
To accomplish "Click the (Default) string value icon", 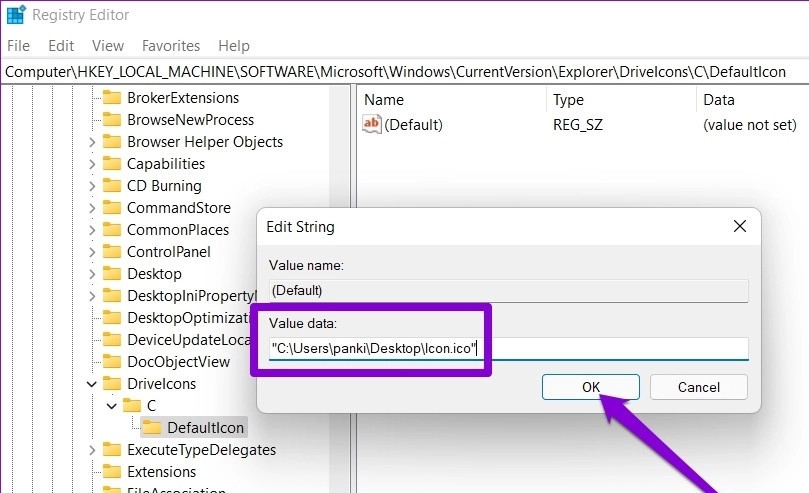I will pos(372,125).
